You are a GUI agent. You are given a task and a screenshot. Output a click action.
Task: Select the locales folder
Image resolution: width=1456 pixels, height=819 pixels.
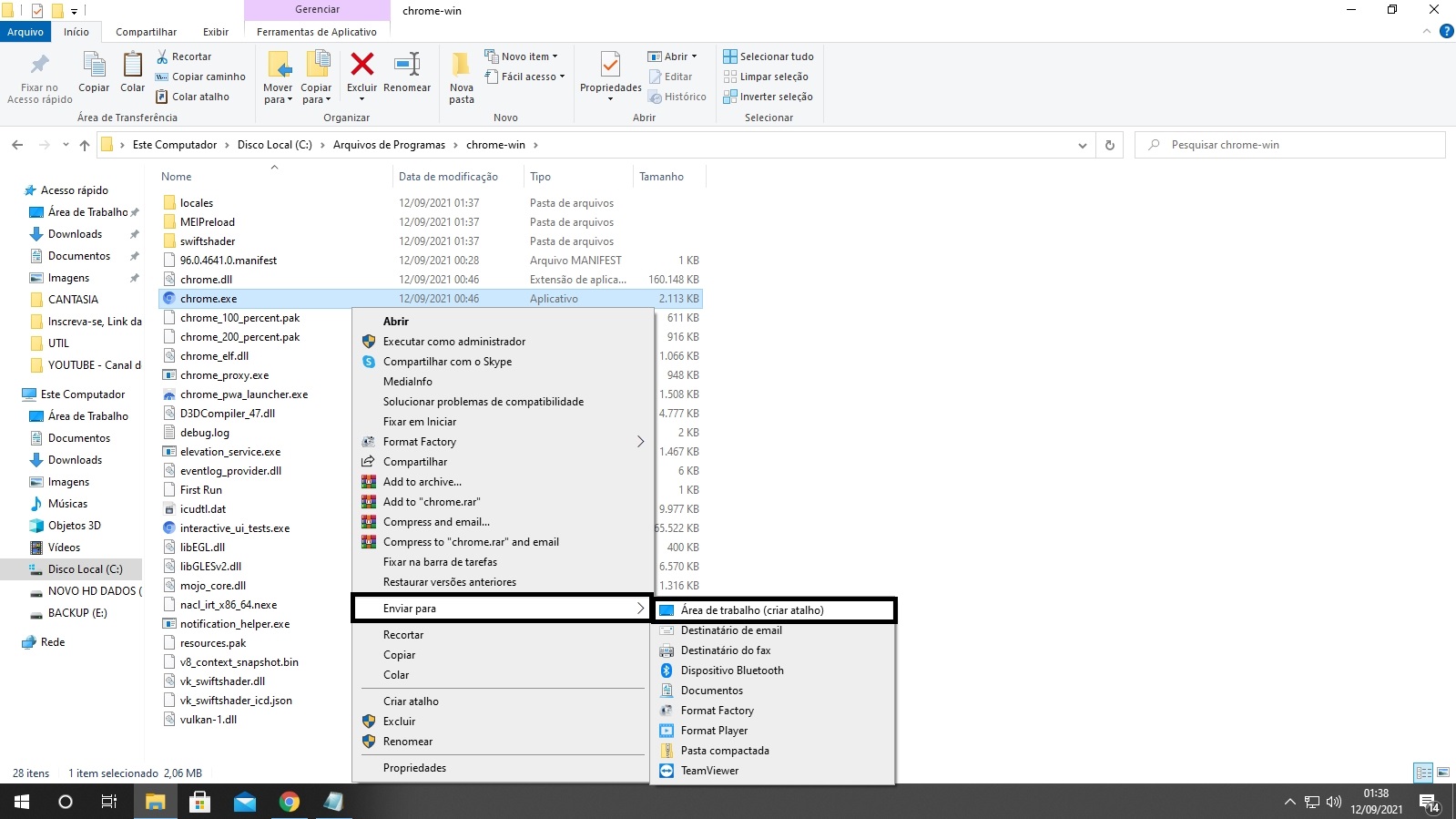click(197, 203)
